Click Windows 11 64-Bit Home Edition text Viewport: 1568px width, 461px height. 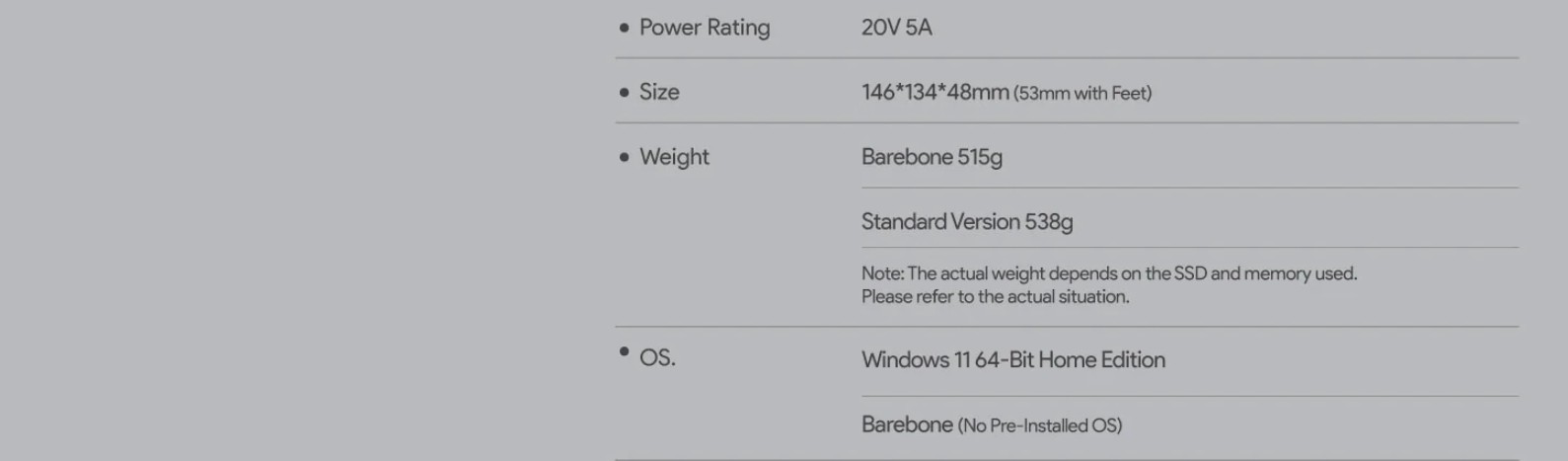1012,359
